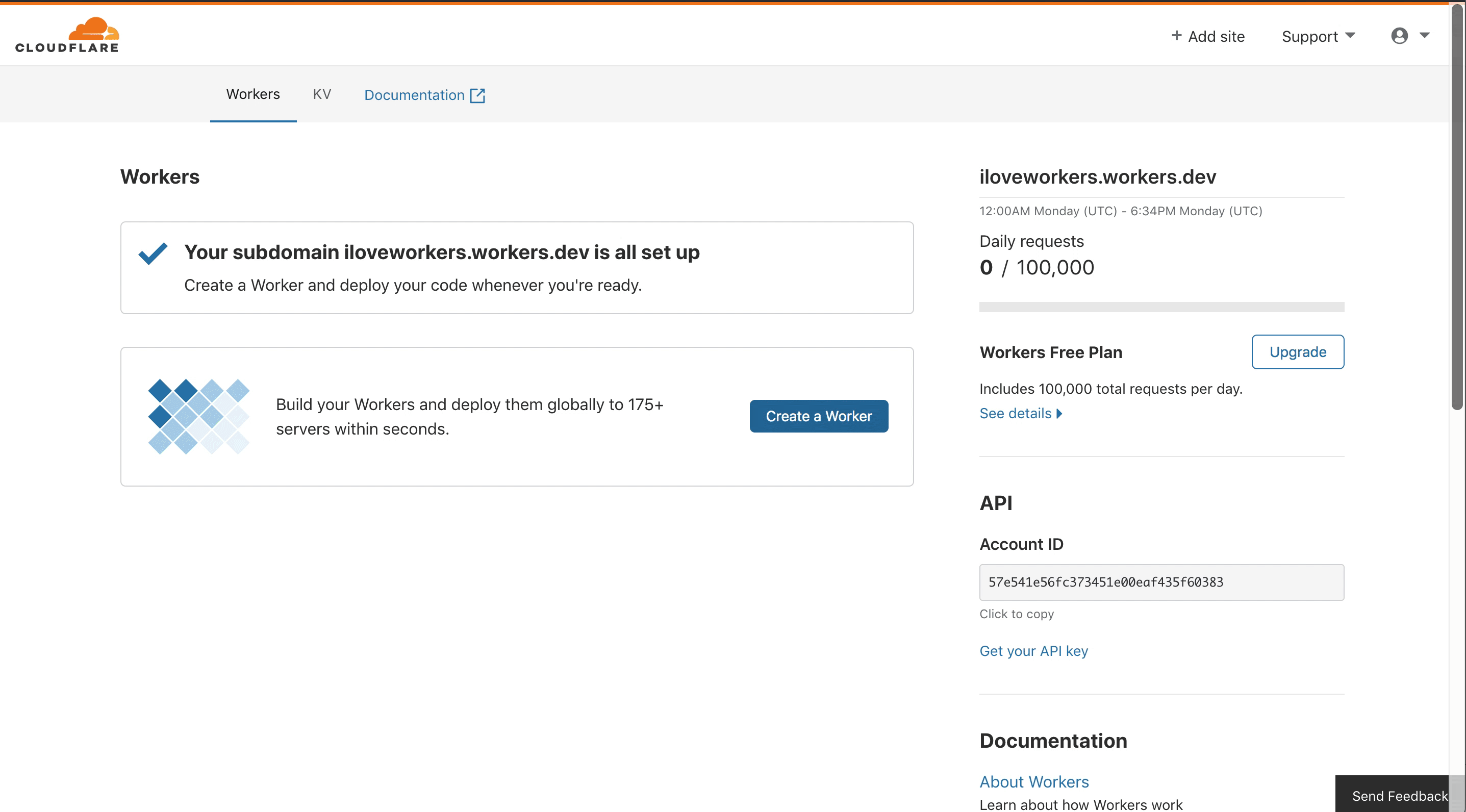This screenshot has height=812, width=1466.
Task: Click the subdomain all set up heading
Action: (x=442, y=252)
